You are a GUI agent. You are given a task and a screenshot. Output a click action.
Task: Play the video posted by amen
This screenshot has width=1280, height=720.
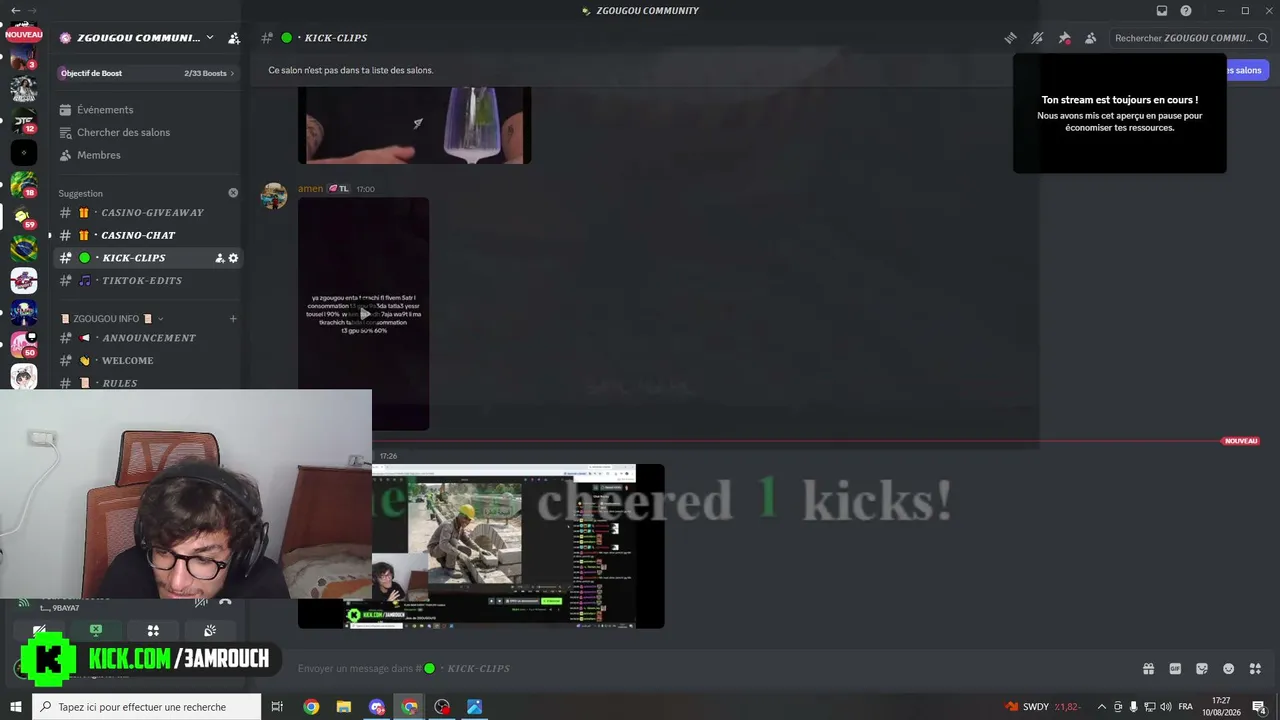[x=364, y=314]
